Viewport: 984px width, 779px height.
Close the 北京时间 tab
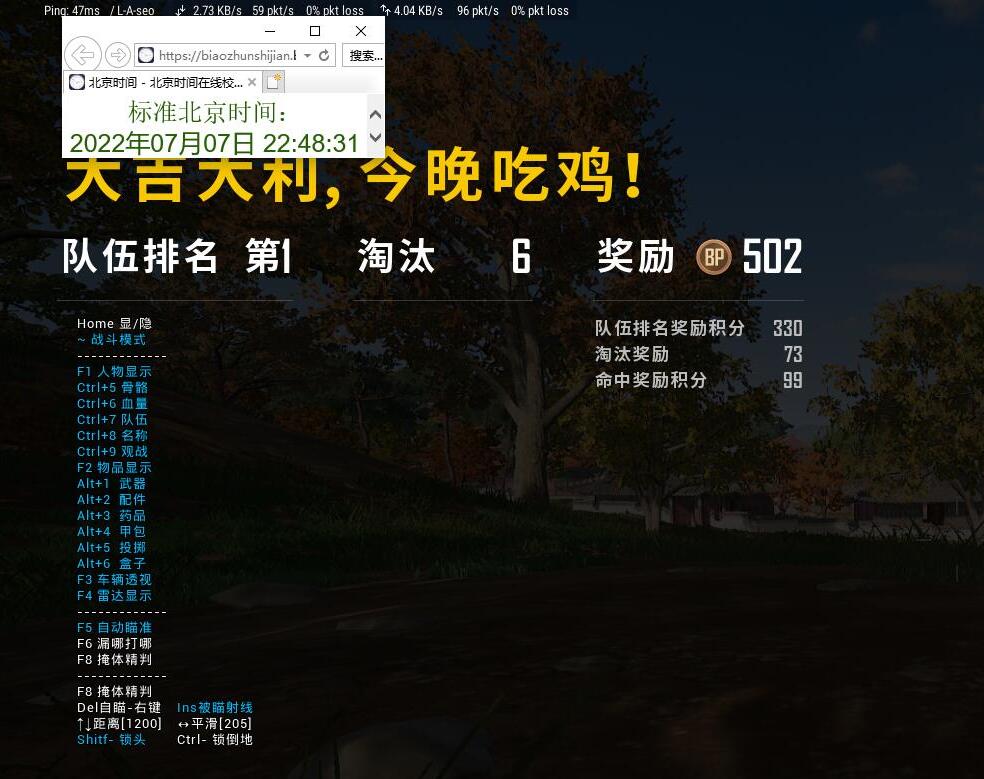(252, 82)
